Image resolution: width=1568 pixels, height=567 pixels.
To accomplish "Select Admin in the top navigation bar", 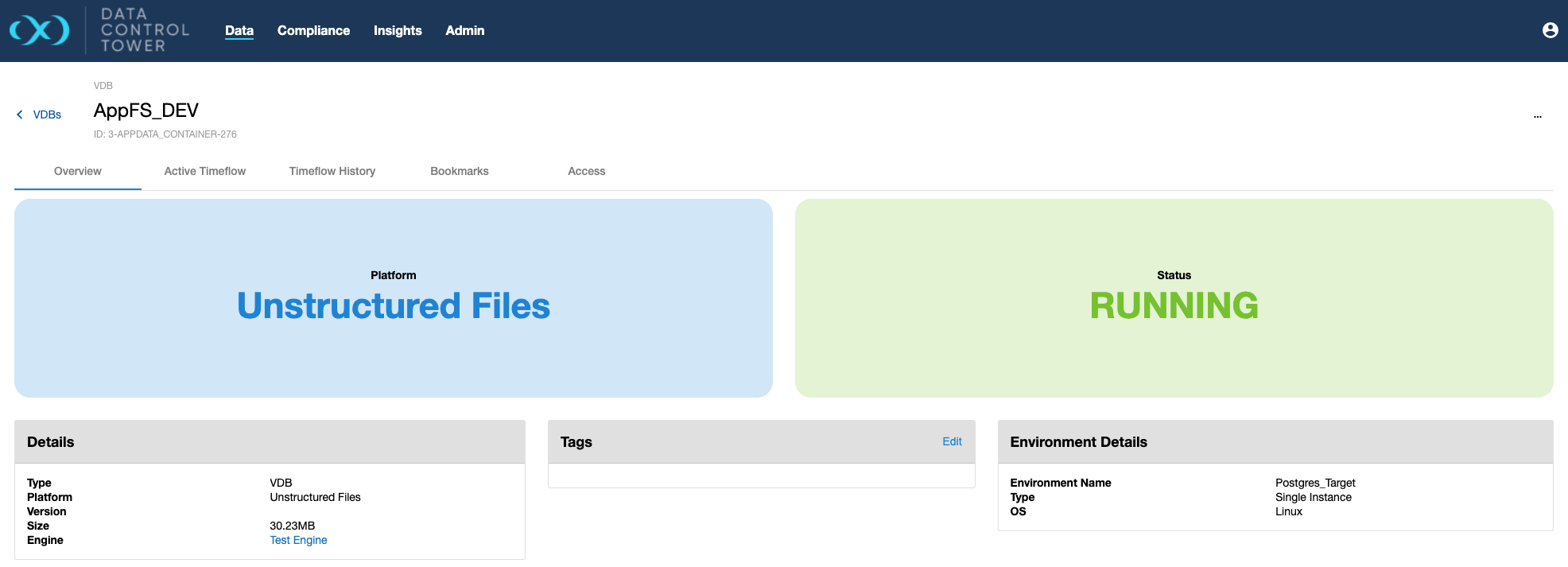I will [464, 30].
